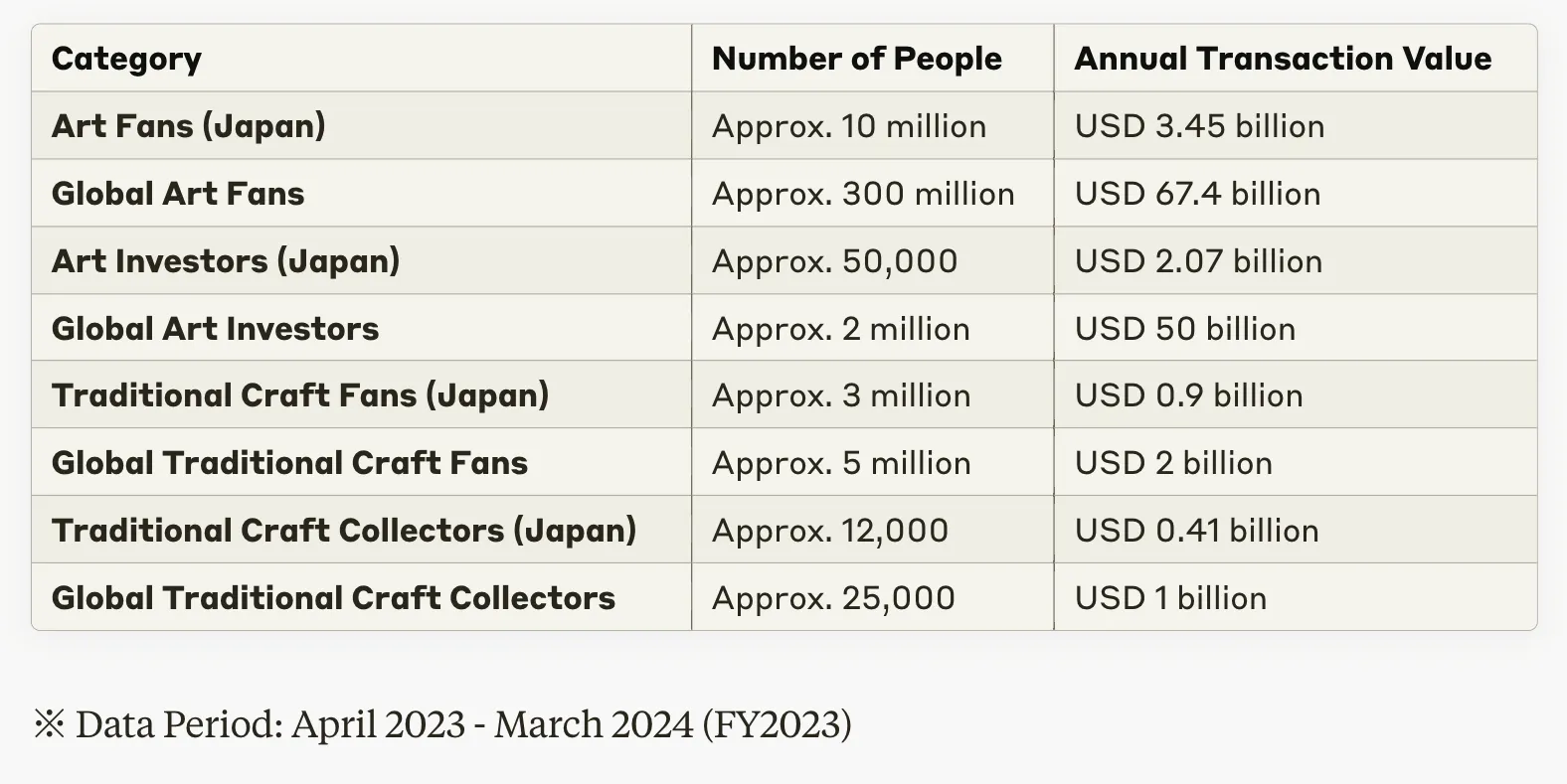Select the USD 67.4 billion value
This screenshot has width=1567, height=784.
pos(1197,194)
